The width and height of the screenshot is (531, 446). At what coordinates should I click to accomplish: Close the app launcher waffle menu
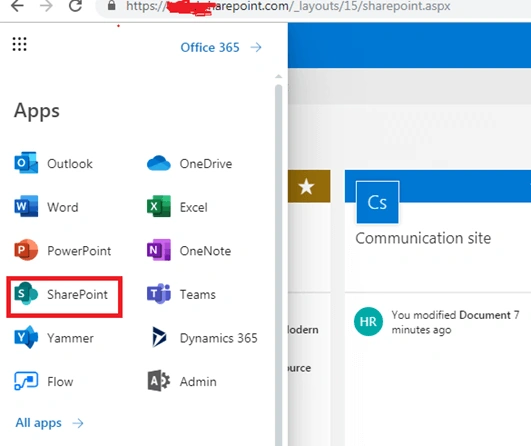tap(19, 44)
